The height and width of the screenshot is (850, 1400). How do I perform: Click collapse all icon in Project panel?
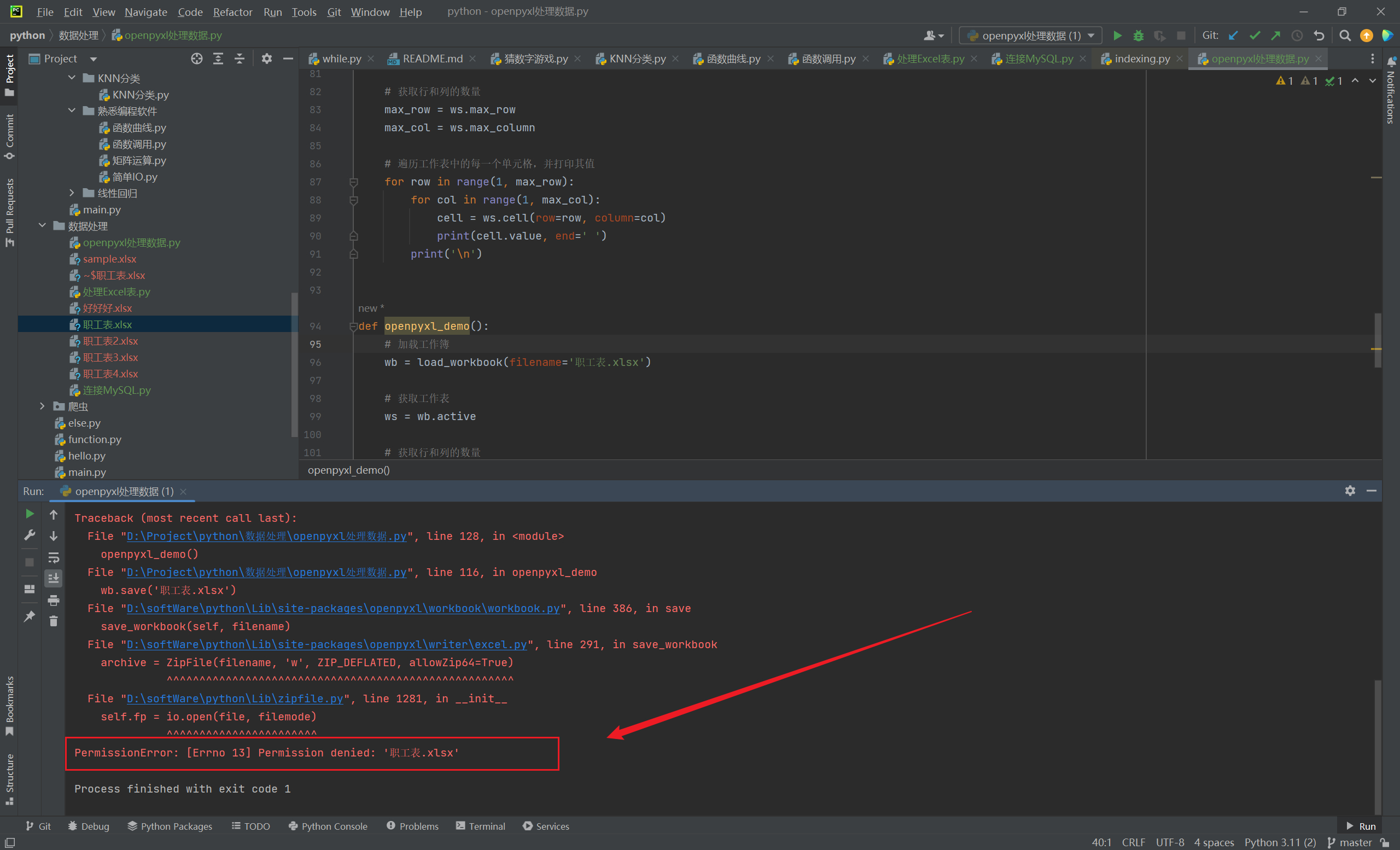click(239, 59)
